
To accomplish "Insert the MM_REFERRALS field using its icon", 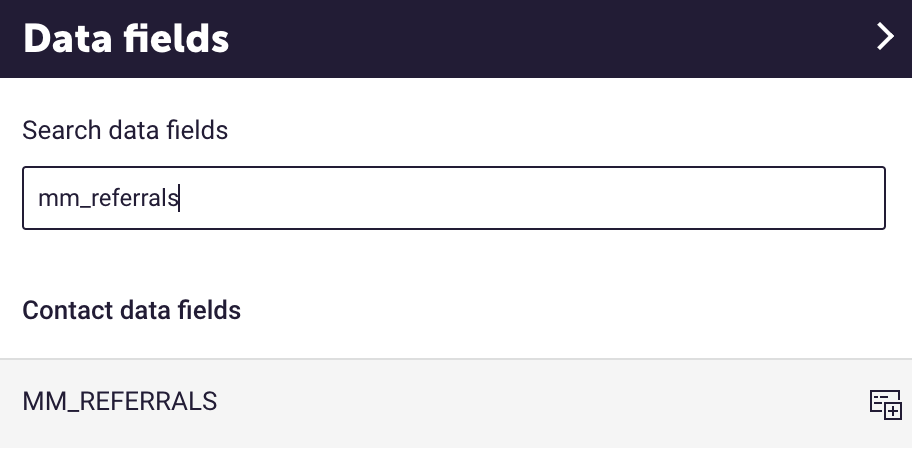I will [885, 404].
